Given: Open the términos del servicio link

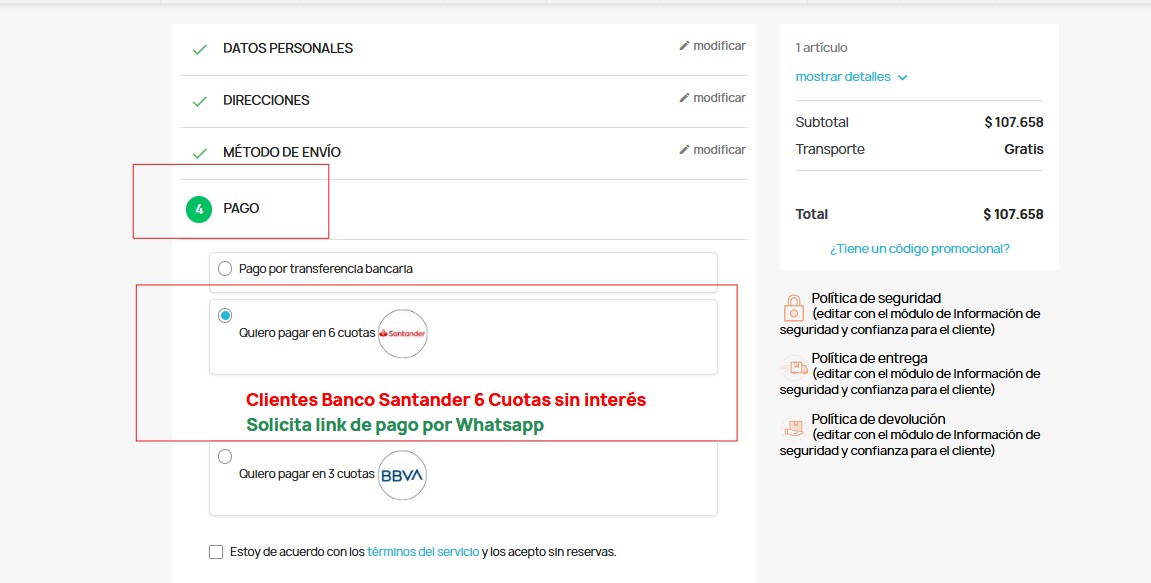Looking at the screenshot, I should (x=423, y=552).
